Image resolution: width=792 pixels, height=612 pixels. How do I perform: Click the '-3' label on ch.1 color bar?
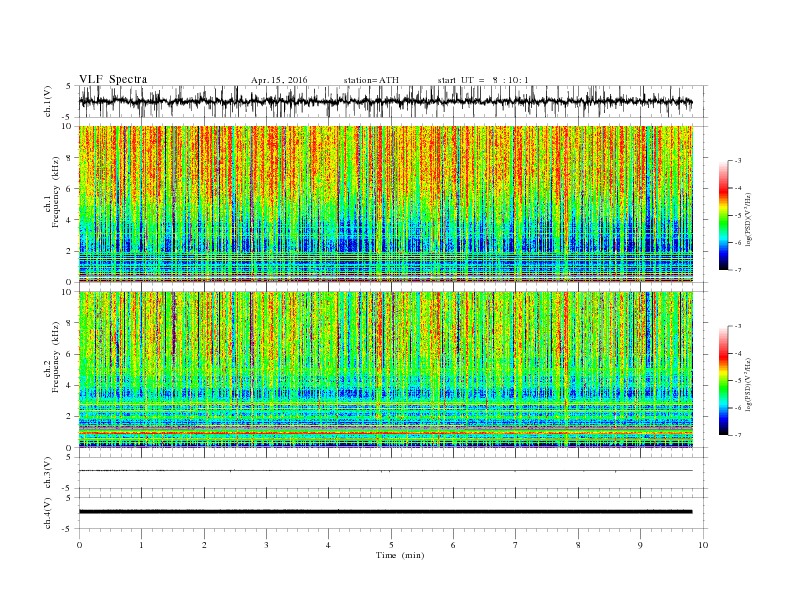click(738, 161)
